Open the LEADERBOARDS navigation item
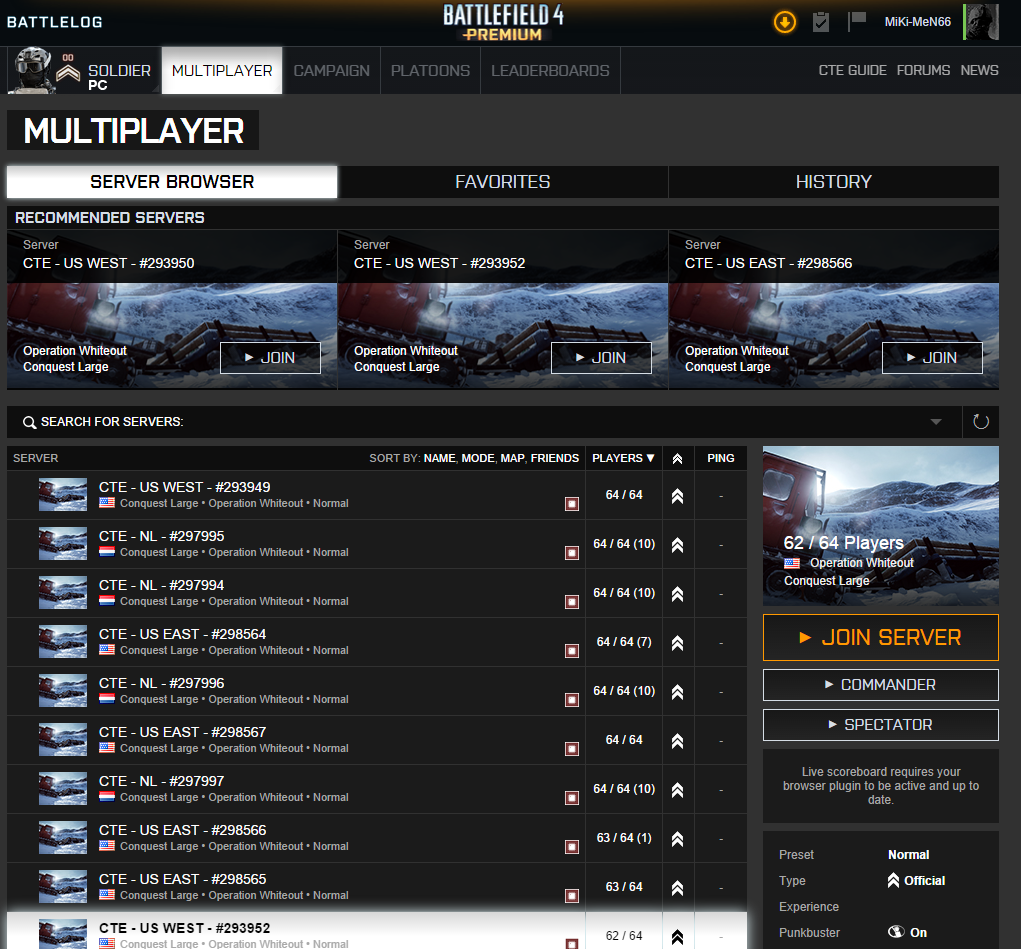Screen dimensions: 1021x949 [550, 70]
